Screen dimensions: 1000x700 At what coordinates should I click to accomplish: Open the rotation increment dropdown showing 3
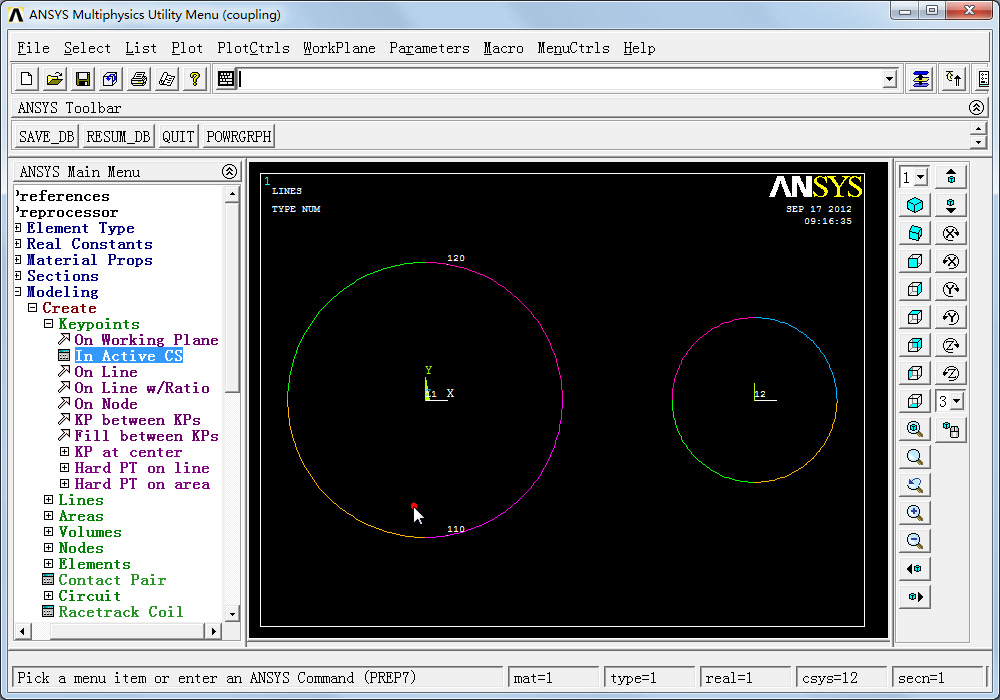click(957, 401)
